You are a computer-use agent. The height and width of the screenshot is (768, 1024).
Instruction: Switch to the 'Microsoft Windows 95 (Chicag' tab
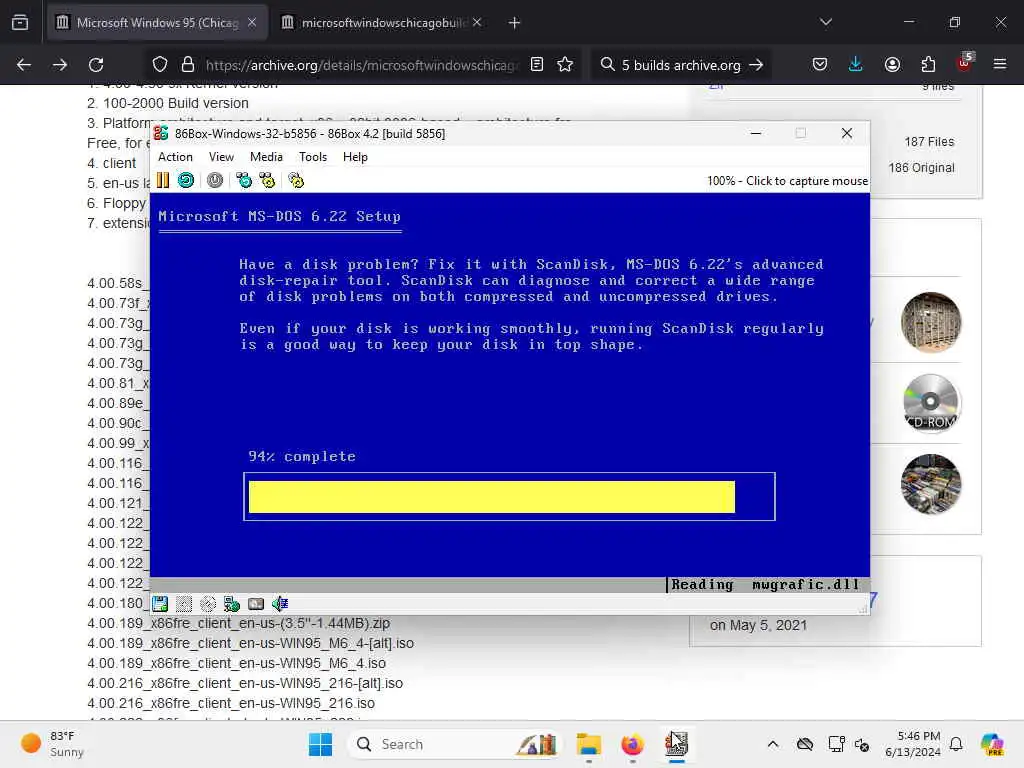point(157,23)
